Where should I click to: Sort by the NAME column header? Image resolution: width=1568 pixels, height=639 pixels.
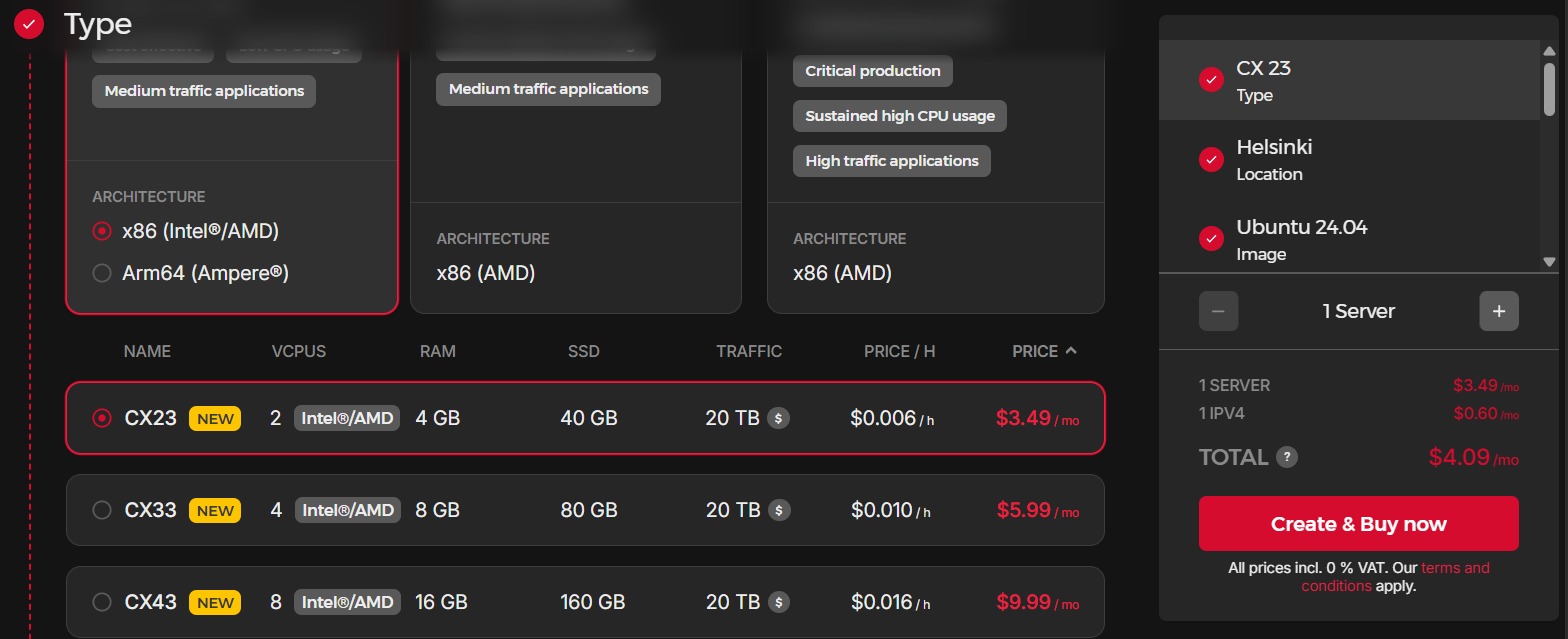[x=147, y=351]
